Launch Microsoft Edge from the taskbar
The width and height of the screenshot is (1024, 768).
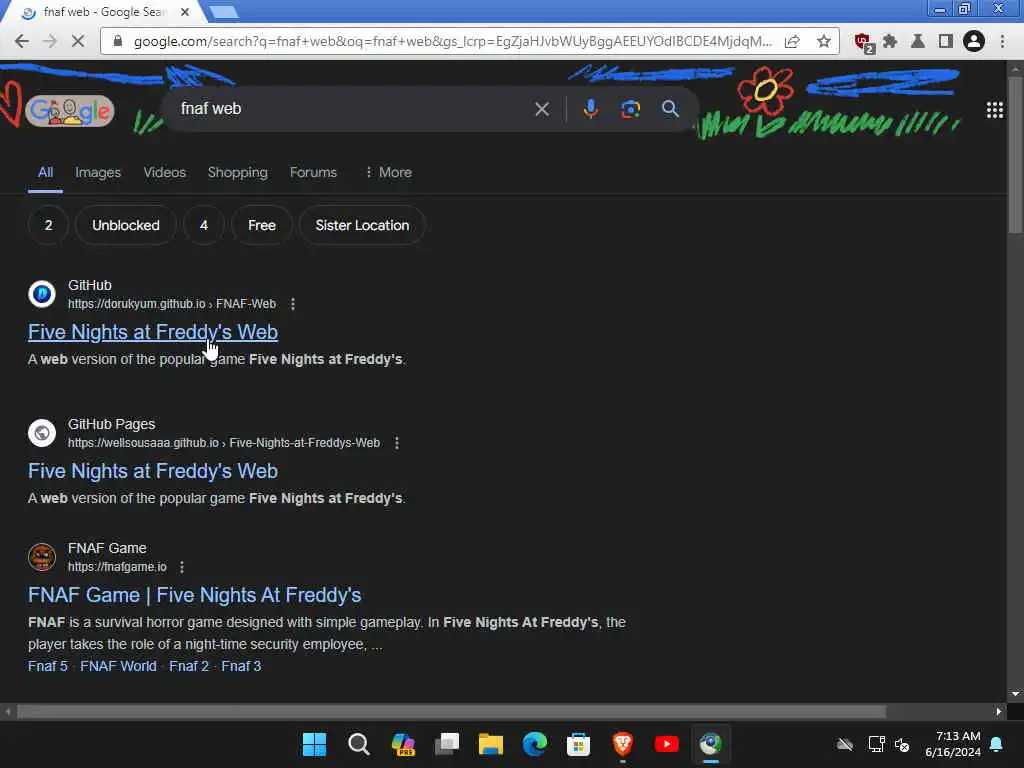pos(535,744)
